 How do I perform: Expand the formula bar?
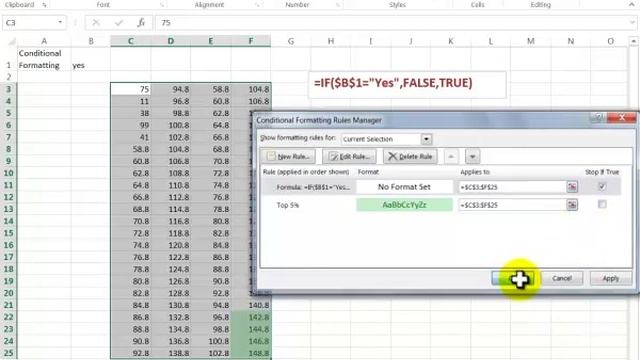[632, 22]
